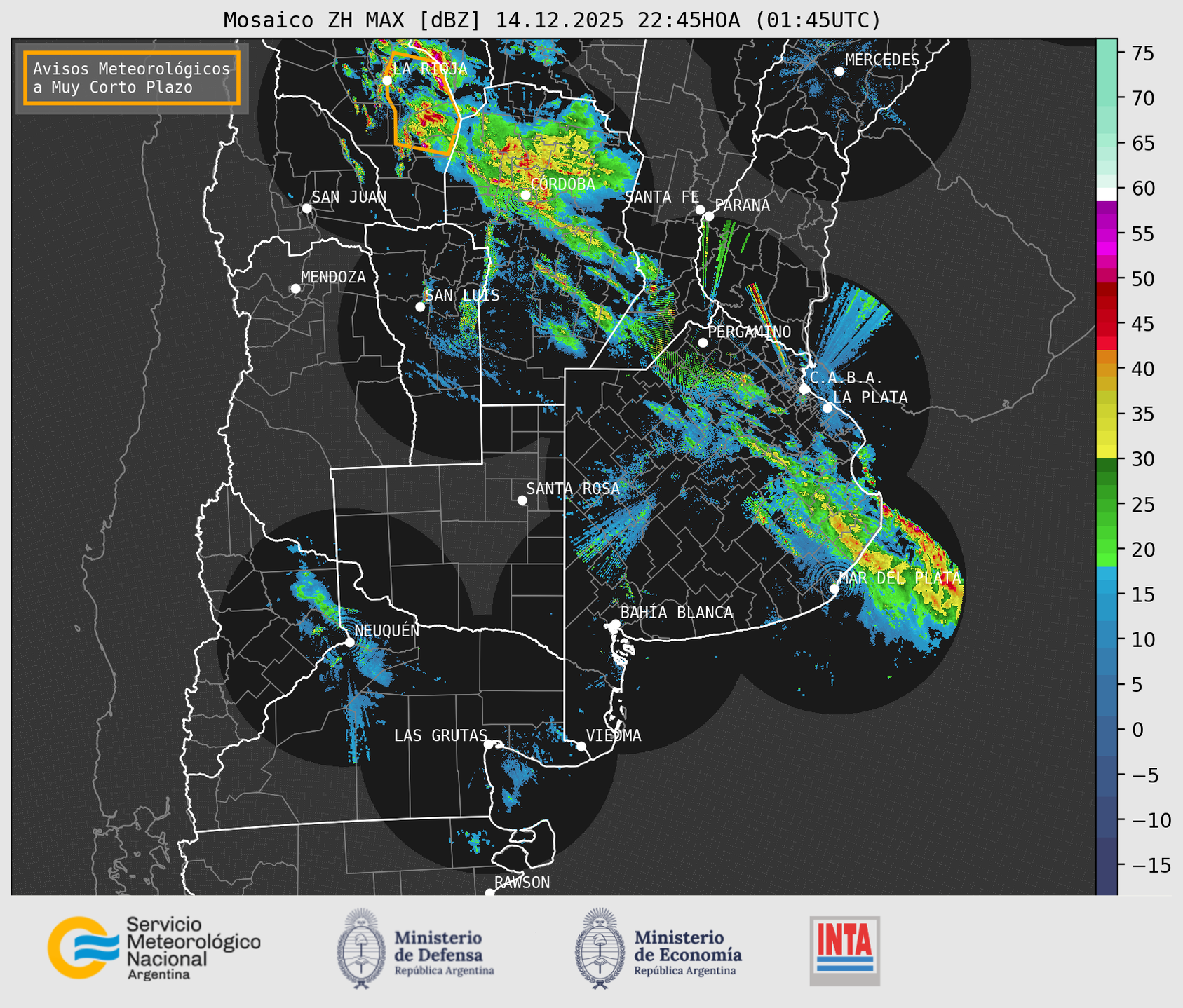
Task: Click the 30 dBZ yellow color band
Action: pyautogui.click(x=1107, y=452)
